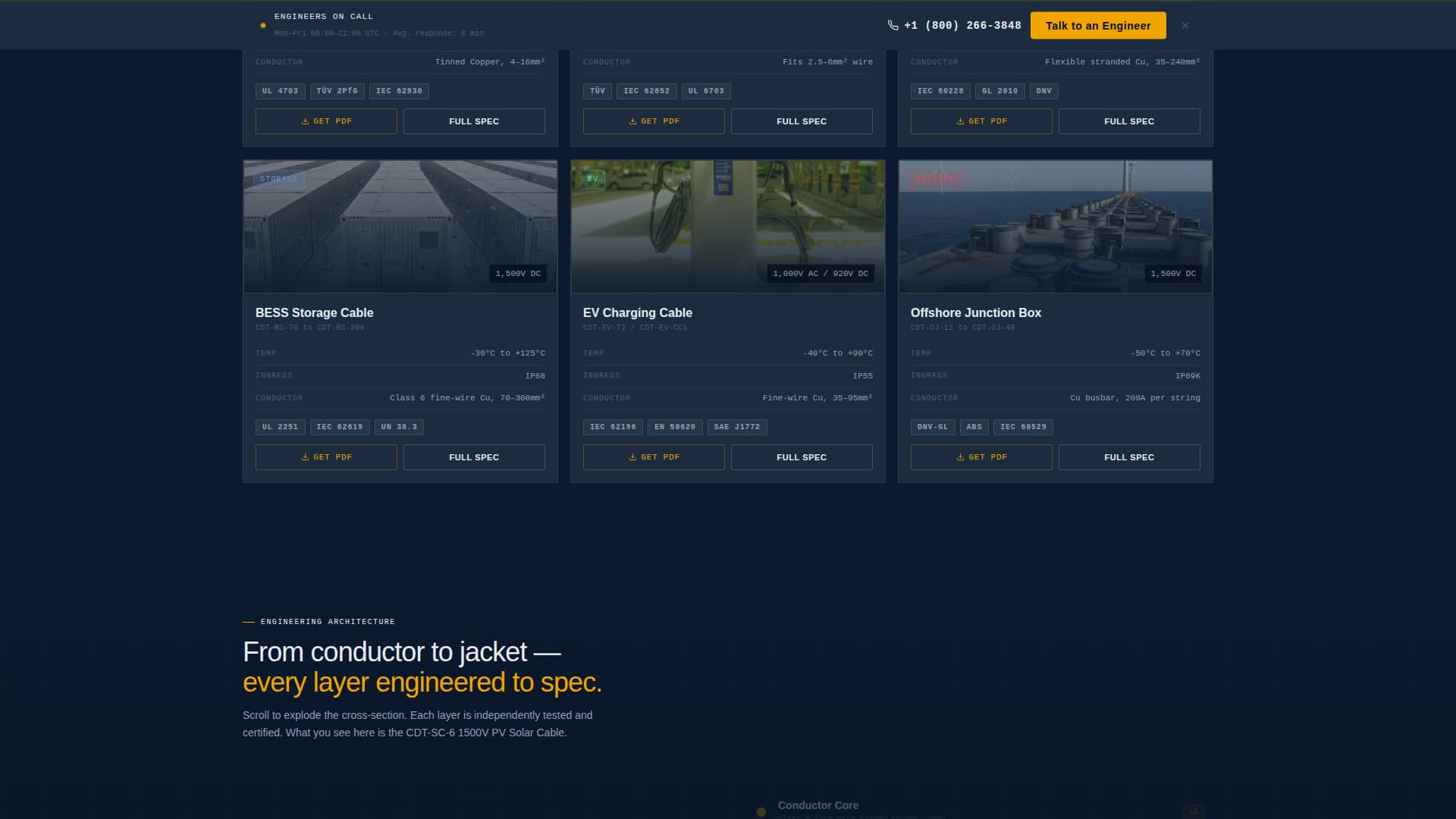The width and height of the screenshot is (1456, 819).
Task: Select the green EV category tag
Action: tap(592, 179)
